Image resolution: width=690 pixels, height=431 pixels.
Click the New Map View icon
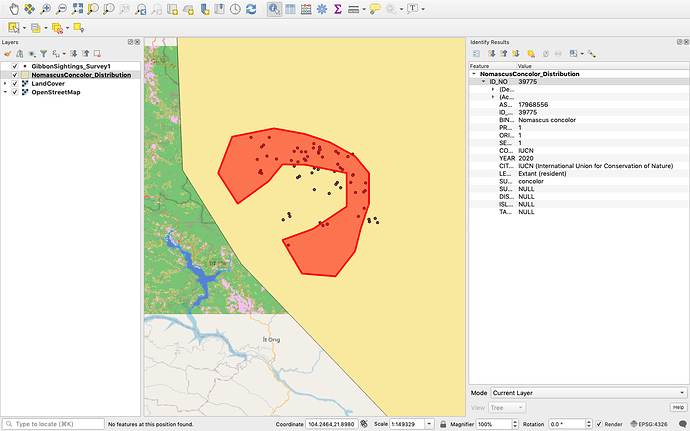[x=172, y=9]
